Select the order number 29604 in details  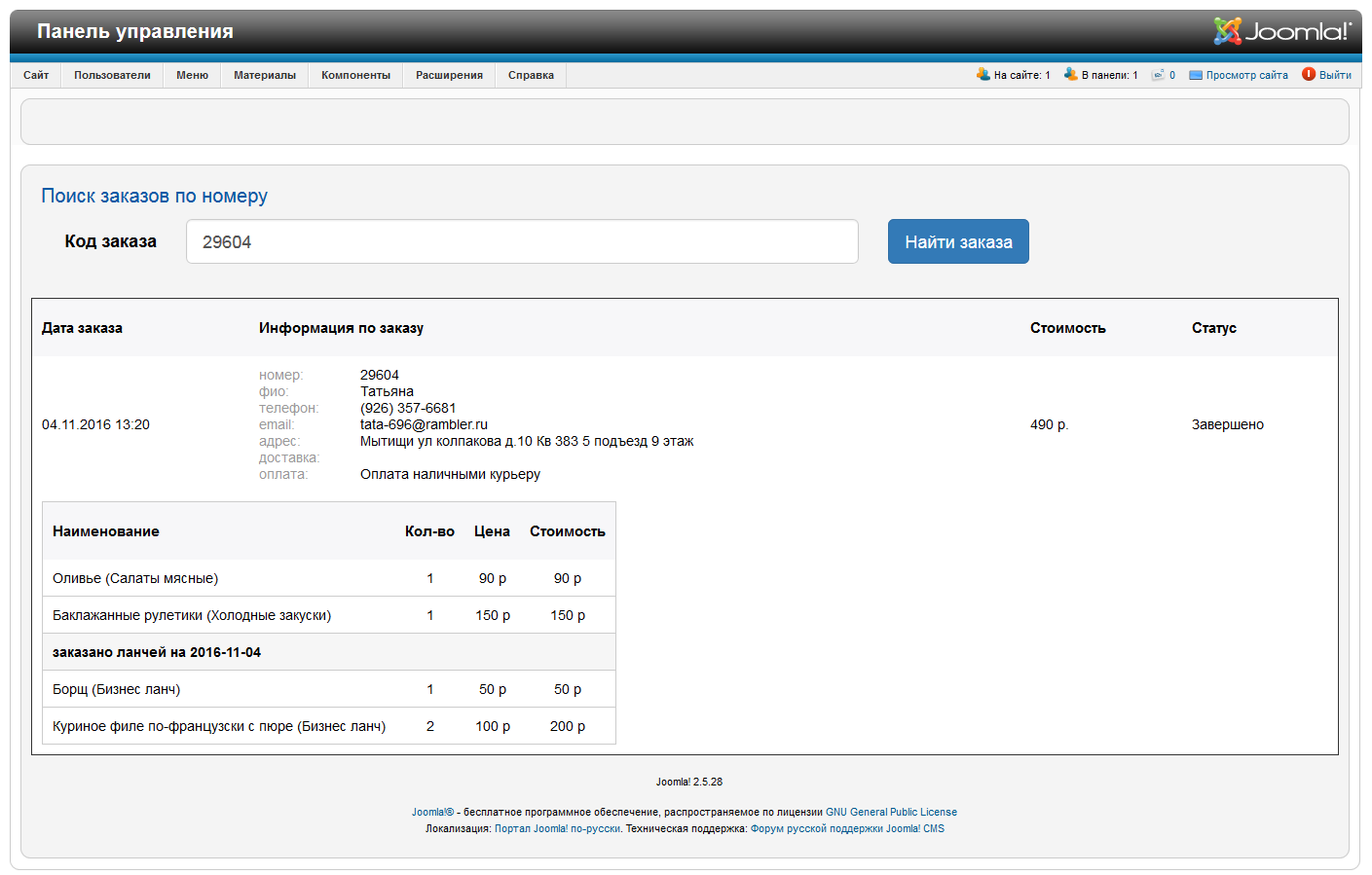(380, 375)
